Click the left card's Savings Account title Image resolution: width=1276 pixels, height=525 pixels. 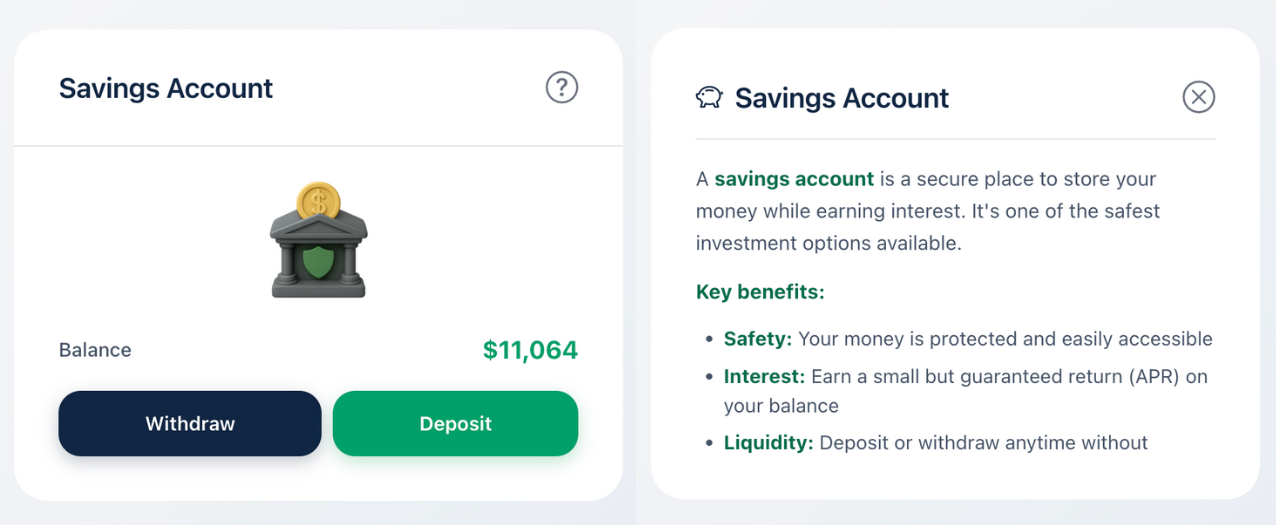coord(166,88)
